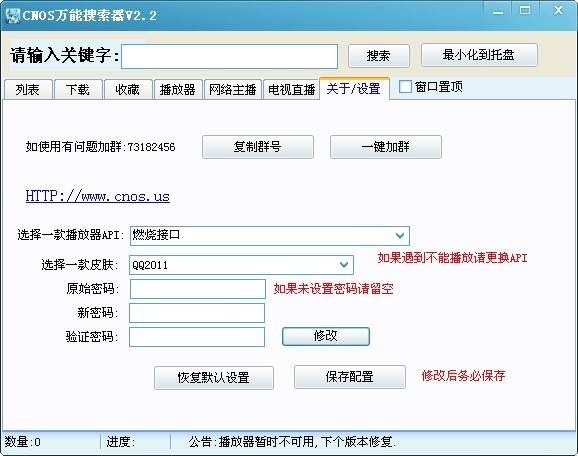Image resolution: width=578 pixels, height=456 pixels.
Task: Go to the 收藏 tab
Action: (x=128, y=89)
